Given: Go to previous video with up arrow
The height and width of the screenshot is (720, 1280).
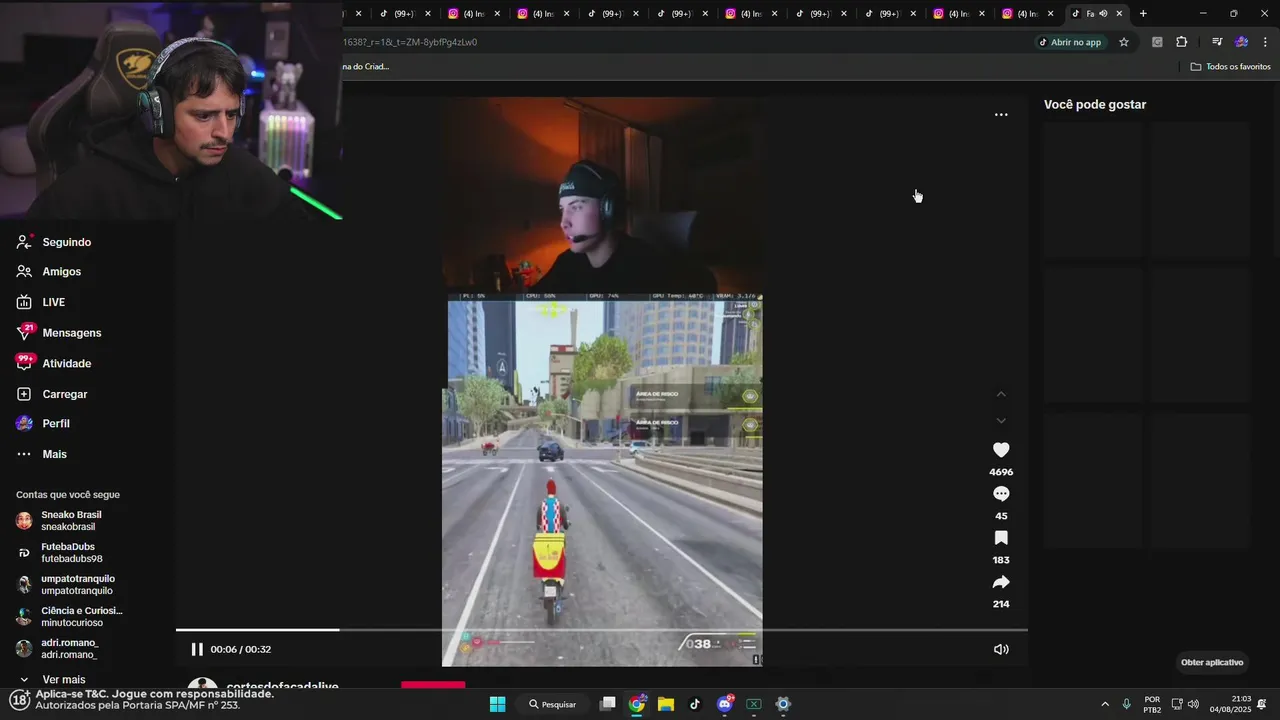Looking at the screenshot, I should tap(1001, 395).
